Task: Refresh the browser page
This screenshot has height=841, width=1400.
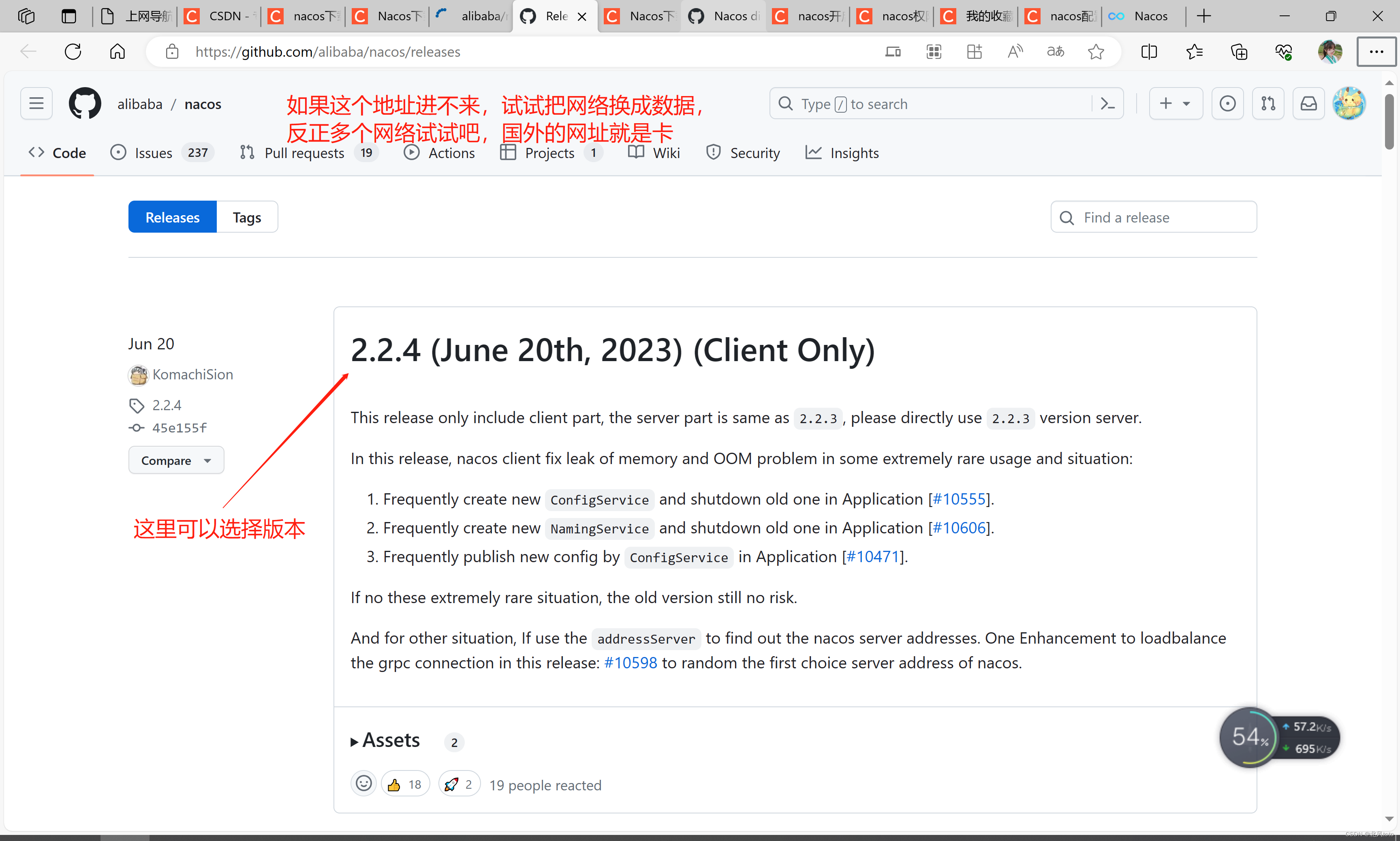Action: (x=73, y=51)
